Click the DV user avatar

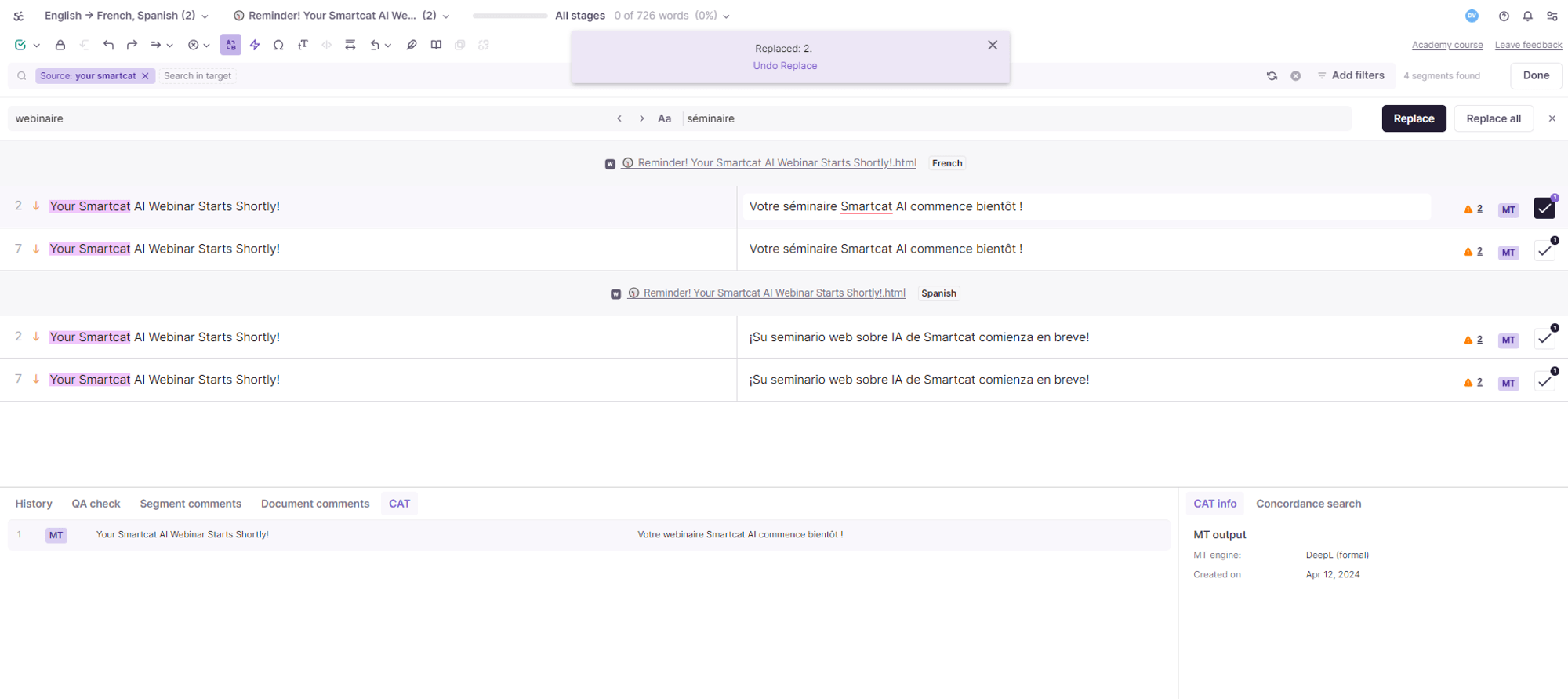[1472, 16]
